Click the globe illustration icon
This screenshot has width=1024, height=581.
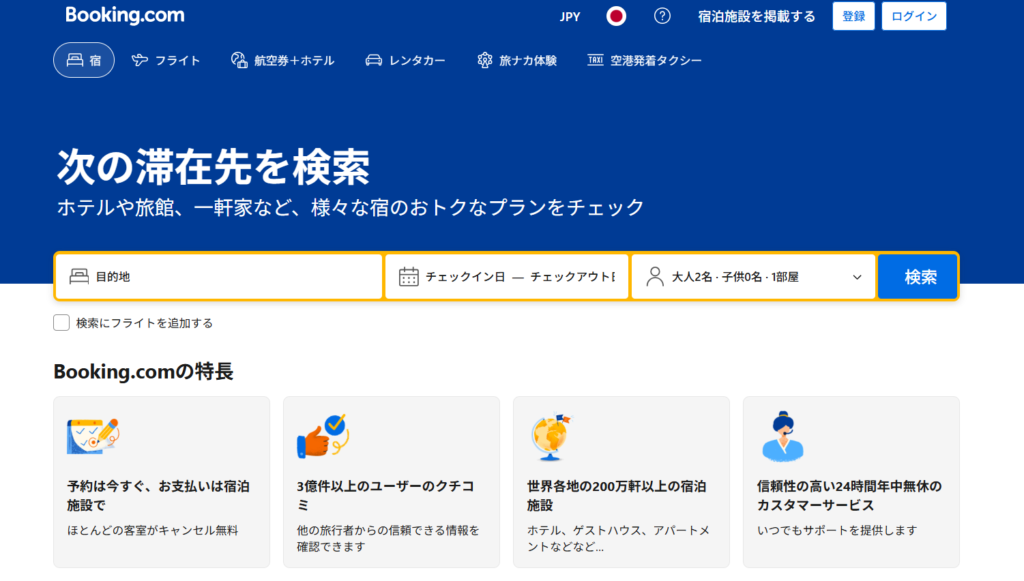coord(551,436)
